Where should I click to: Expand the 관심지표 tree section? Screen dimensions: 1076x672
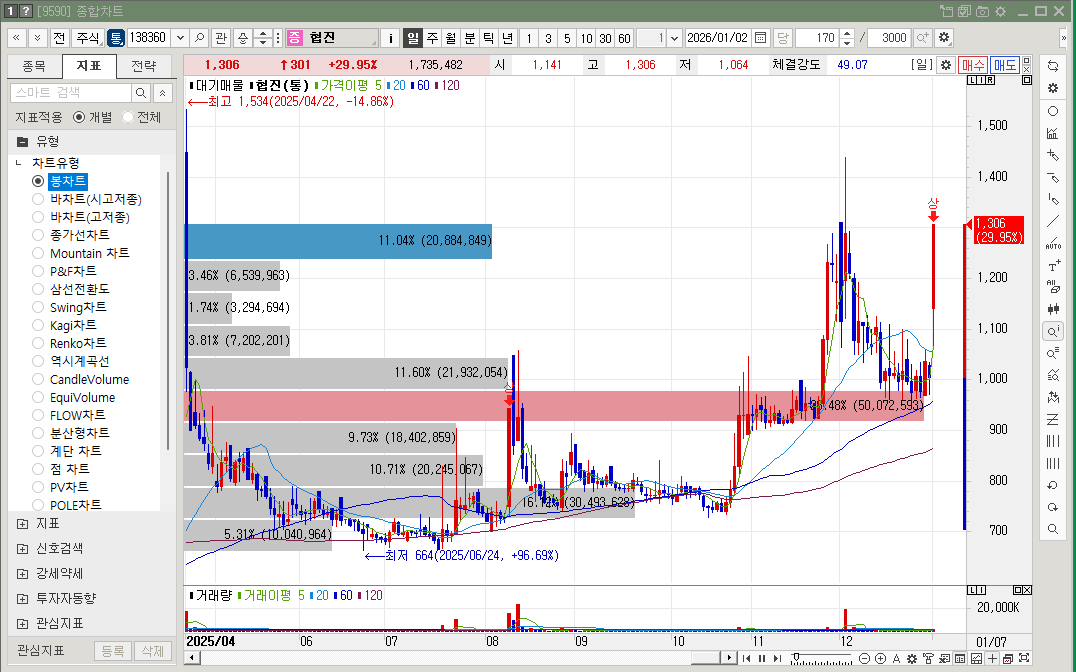tap(23, 623)
